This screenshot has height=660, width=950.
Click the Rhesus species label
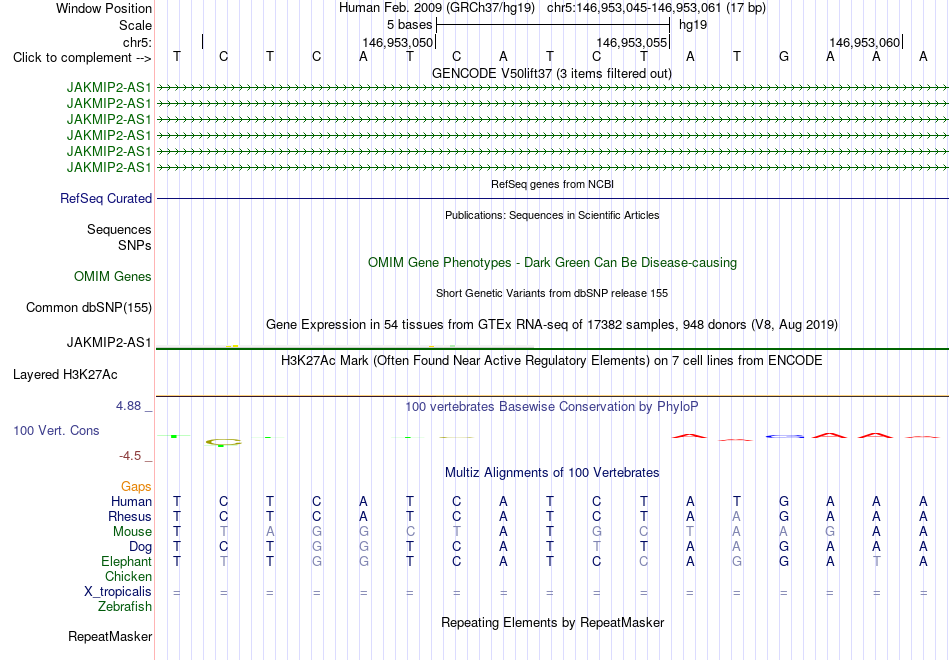point(130,517)
